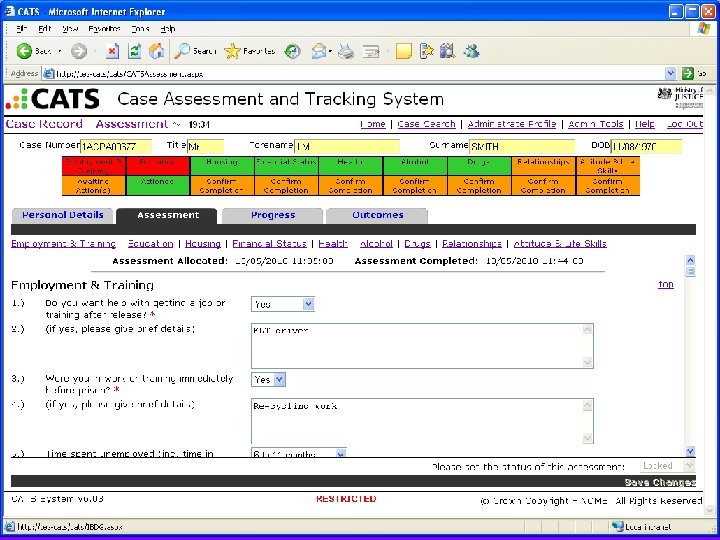Viewport: 720px width, 540px height.
Task: Go to the browser Home page icon
Action: tap(157, 51)
